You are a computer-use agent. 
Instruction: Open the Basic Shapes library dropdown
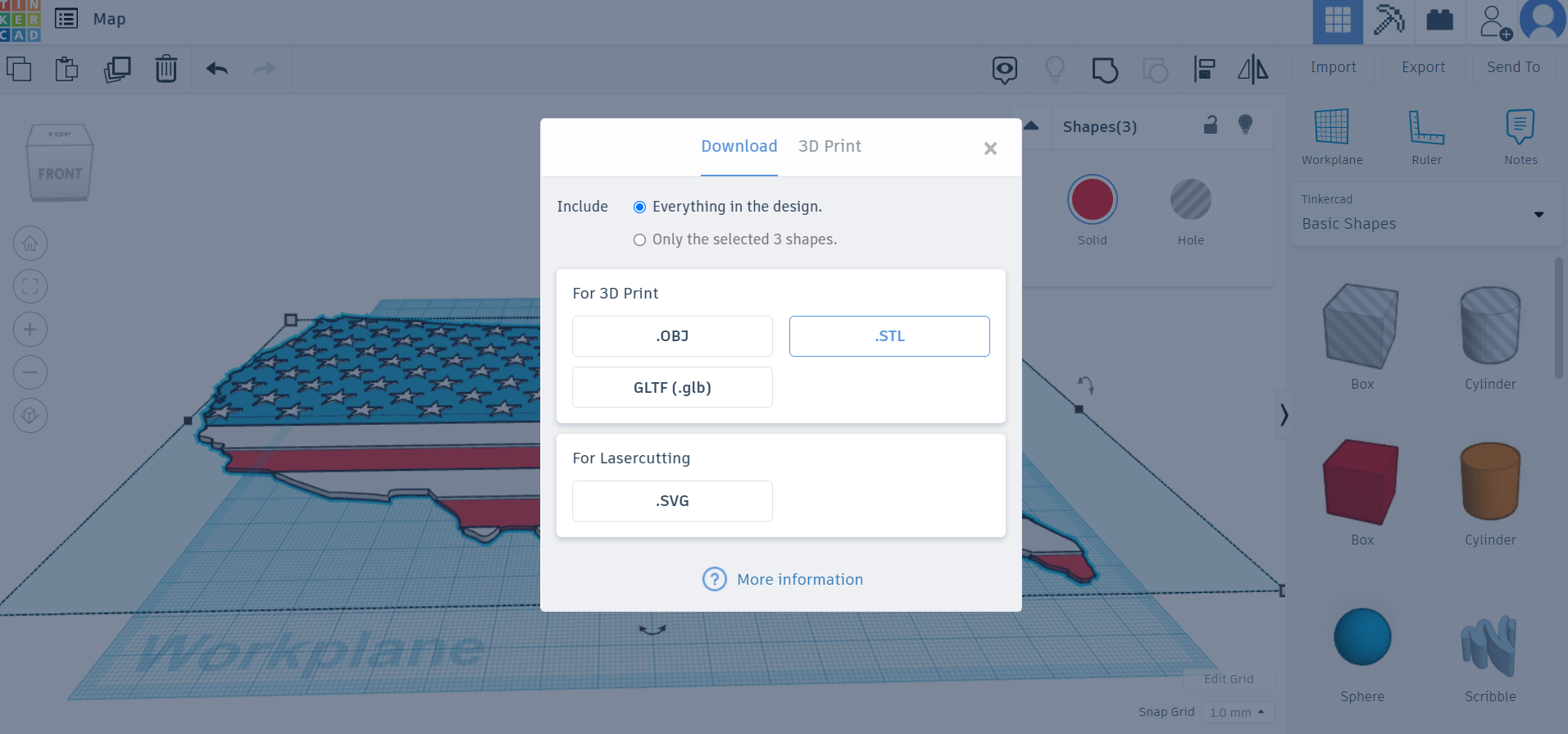point(1427,214)
